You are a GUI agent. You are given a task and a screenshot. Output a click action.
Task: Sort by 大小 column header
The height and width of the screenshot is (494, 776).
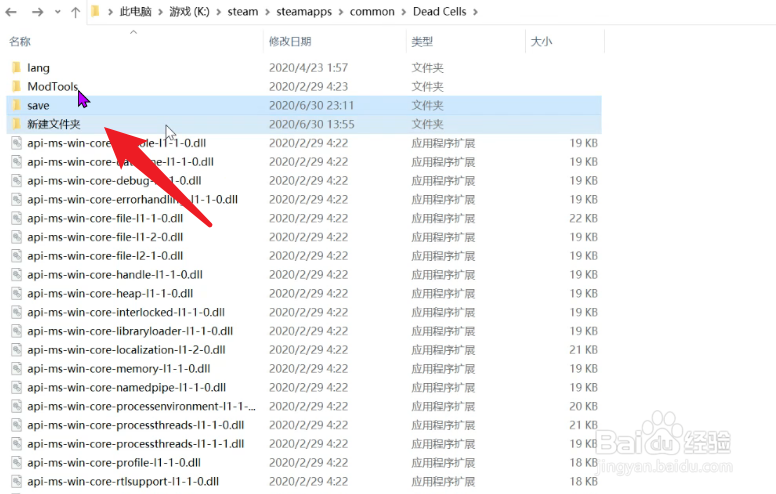coord(541,42)
